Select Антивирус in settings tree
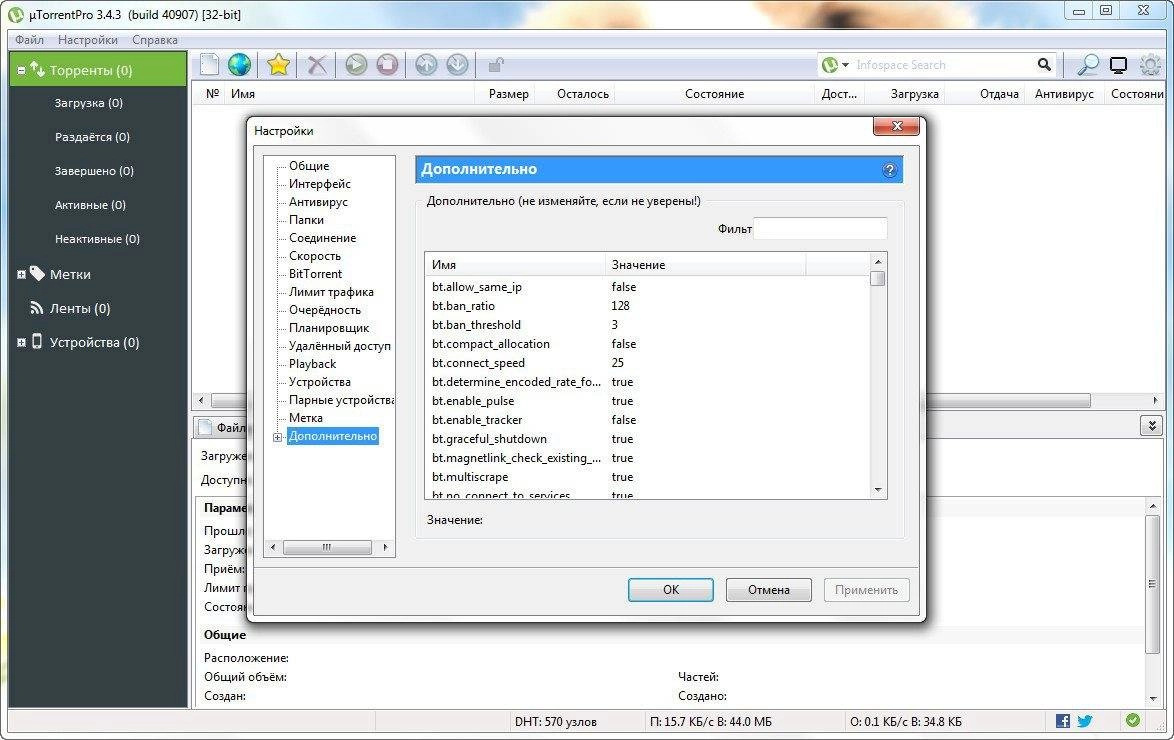The image size is (1174, 740). click(x=318, y=201)
